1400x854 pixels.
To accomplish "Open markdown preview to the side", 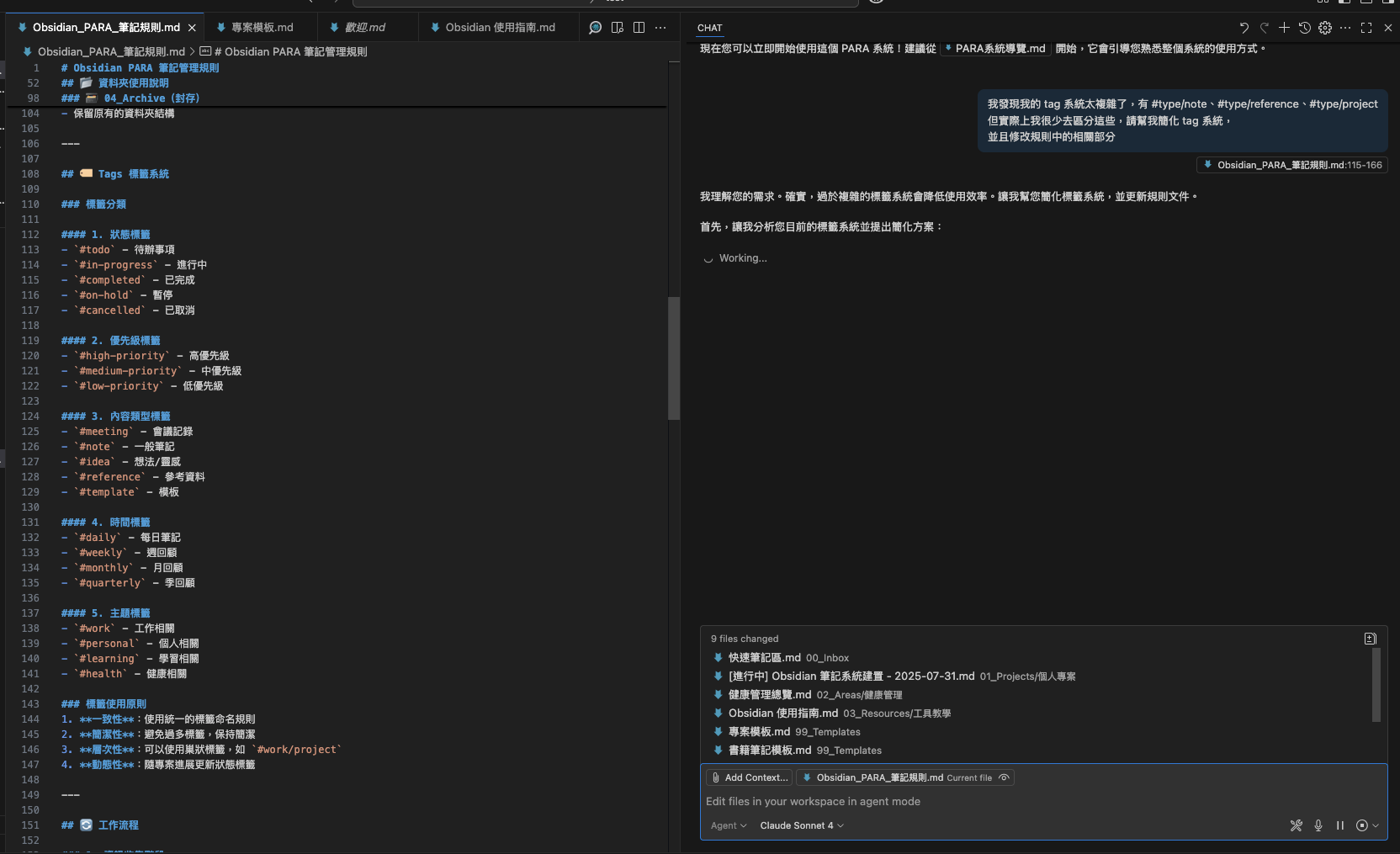I will (x=617, y=28).
